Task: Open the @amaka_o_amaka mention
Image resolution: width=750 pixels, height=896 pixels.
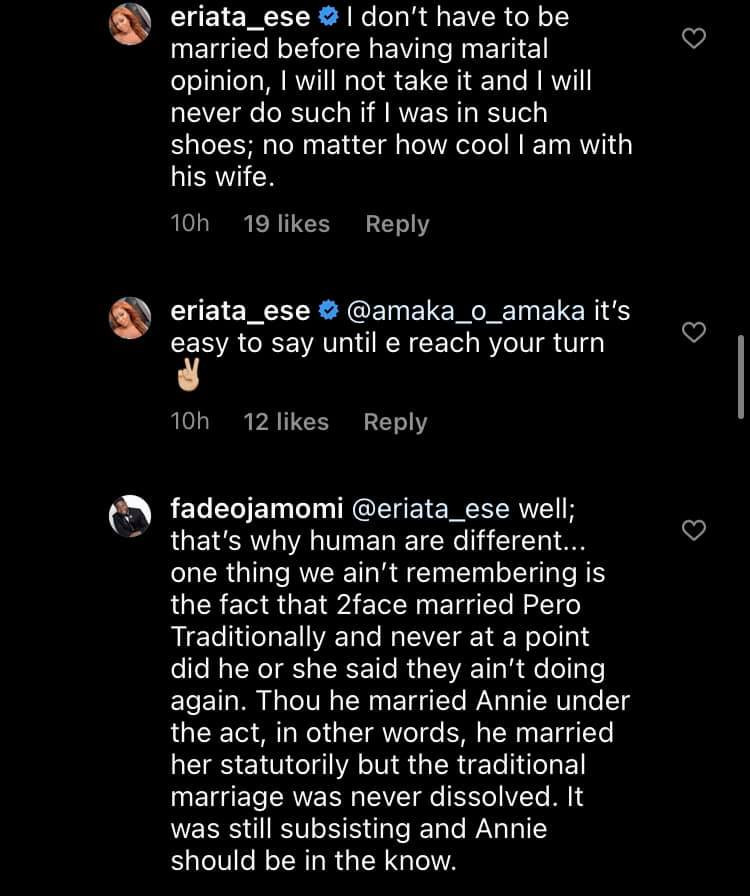Action: pyautogui.click(x=464, y=311)
